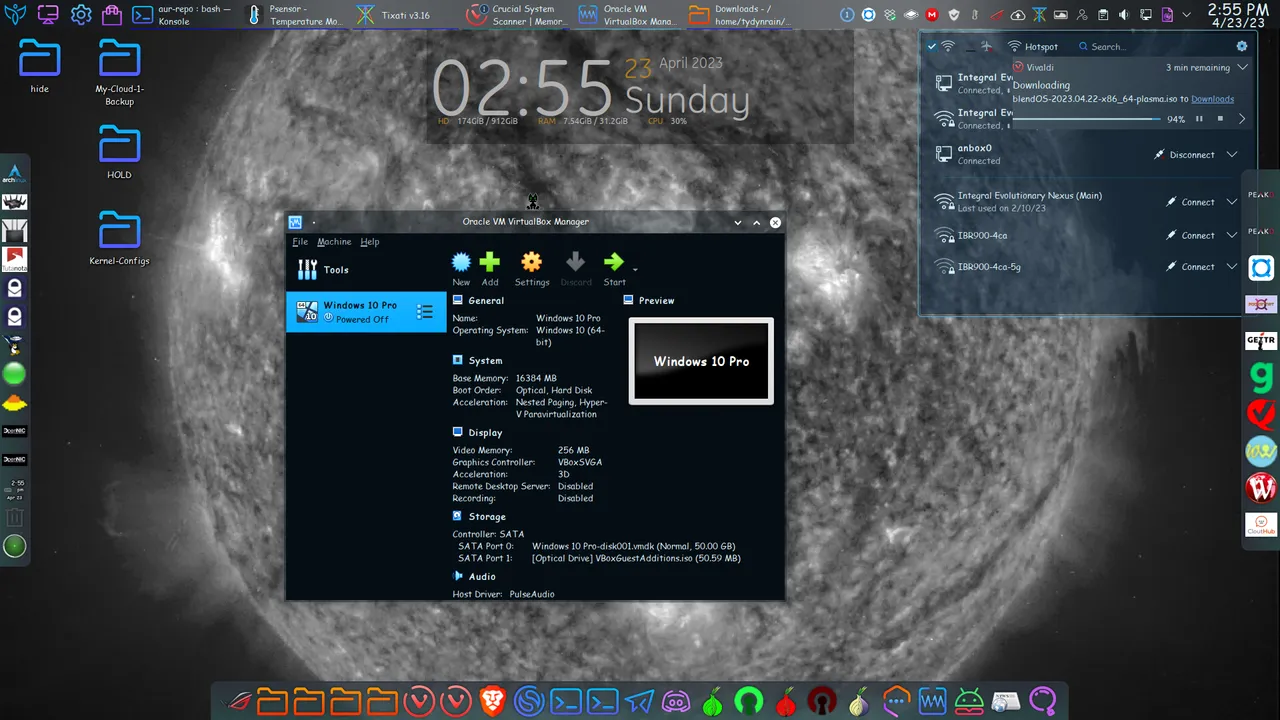Open the Display section header
The image size is (1280, 720).
point(477,432)
